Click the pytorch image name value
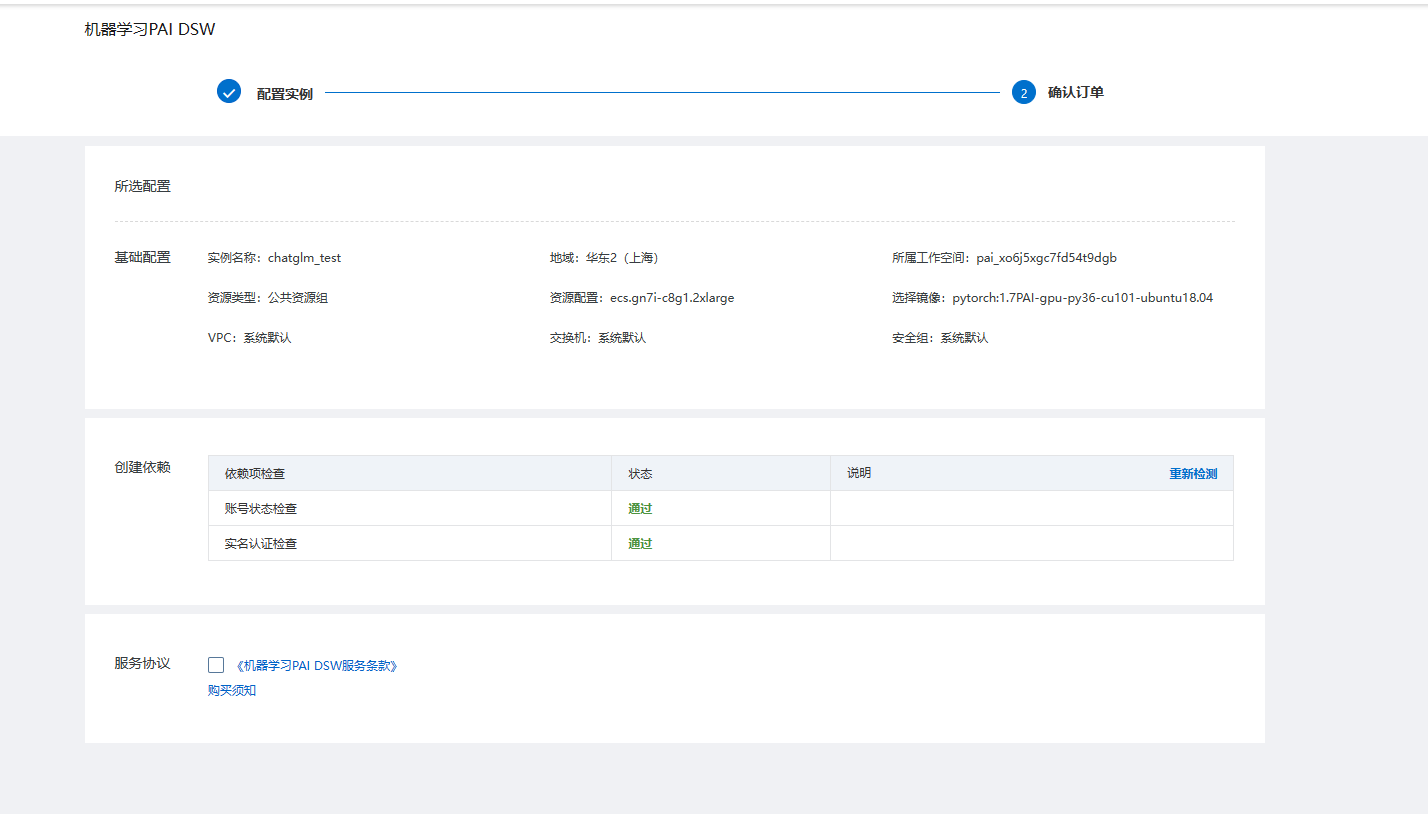Viewport: 1428px width, 814px height. coord(1082,298)
